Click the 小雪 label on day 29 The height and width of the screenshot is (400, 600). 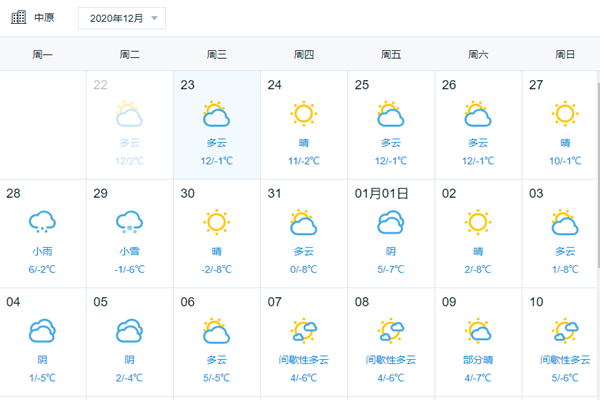pyautogui.click(x=129, y=251)
